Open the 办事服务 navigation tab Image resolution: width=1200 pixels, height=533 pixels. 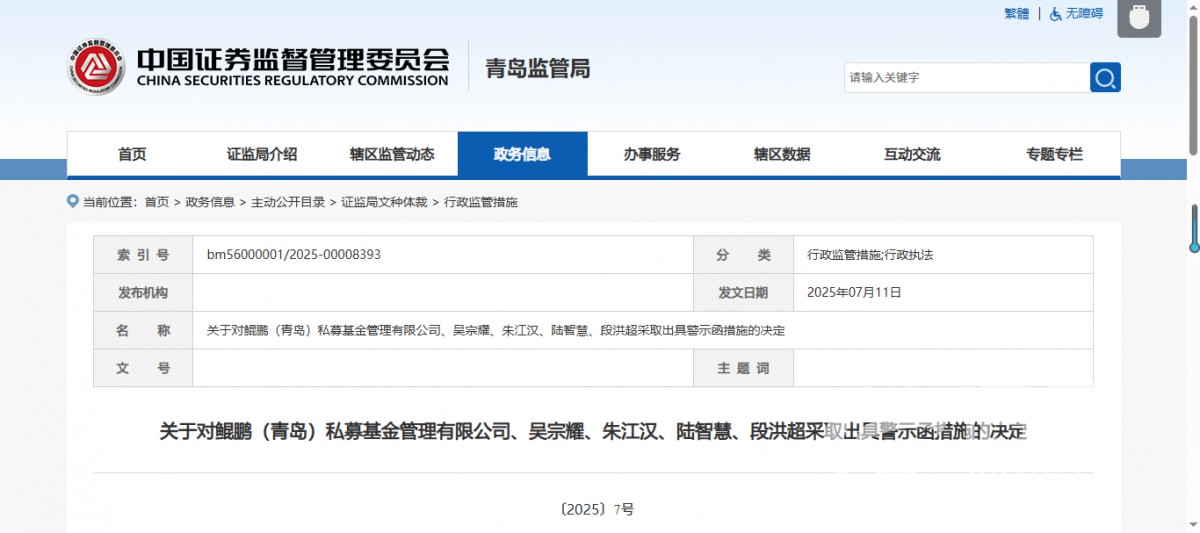click(x=652, y=154)
